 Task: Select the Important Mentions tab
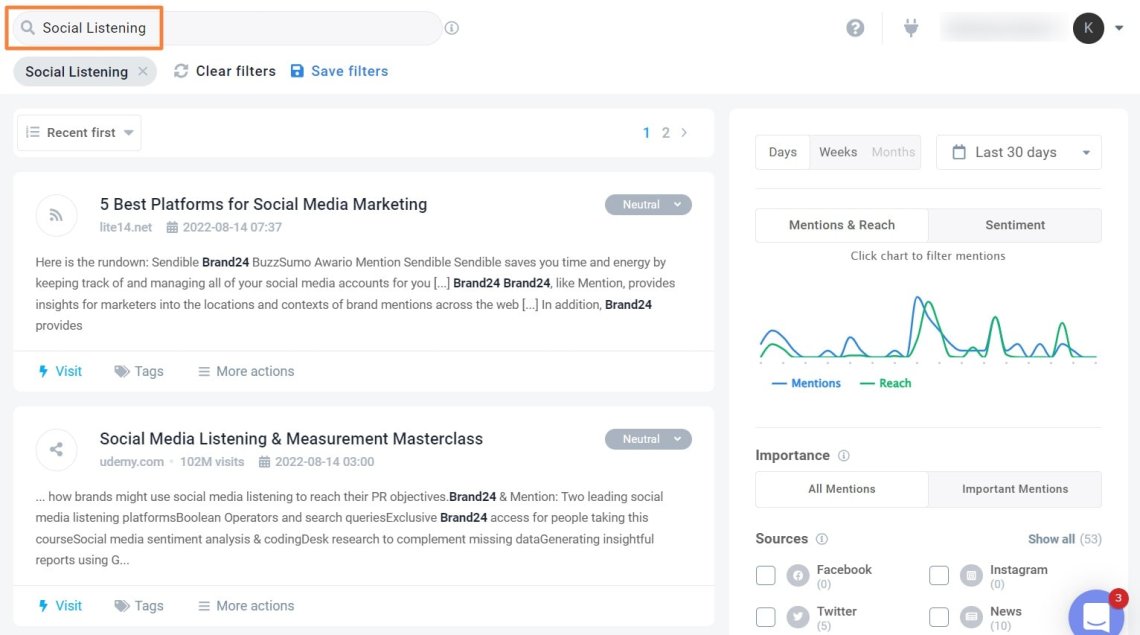pos(1014,489)
